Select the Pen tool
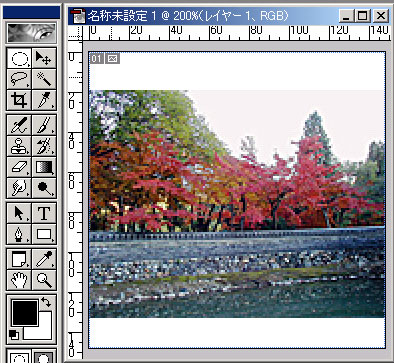394x363 pixels. 19,234
